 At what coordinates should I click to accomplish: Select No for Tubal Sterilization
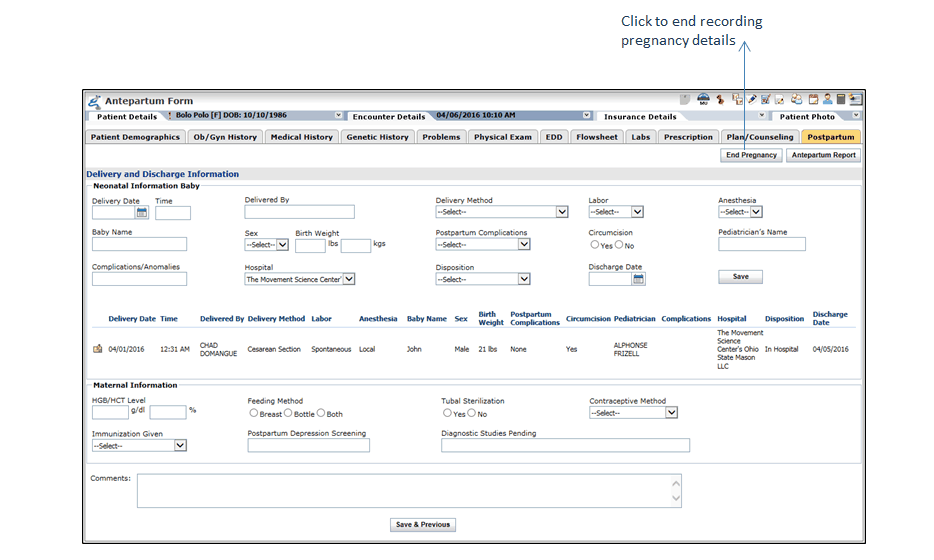click(472, 413)
